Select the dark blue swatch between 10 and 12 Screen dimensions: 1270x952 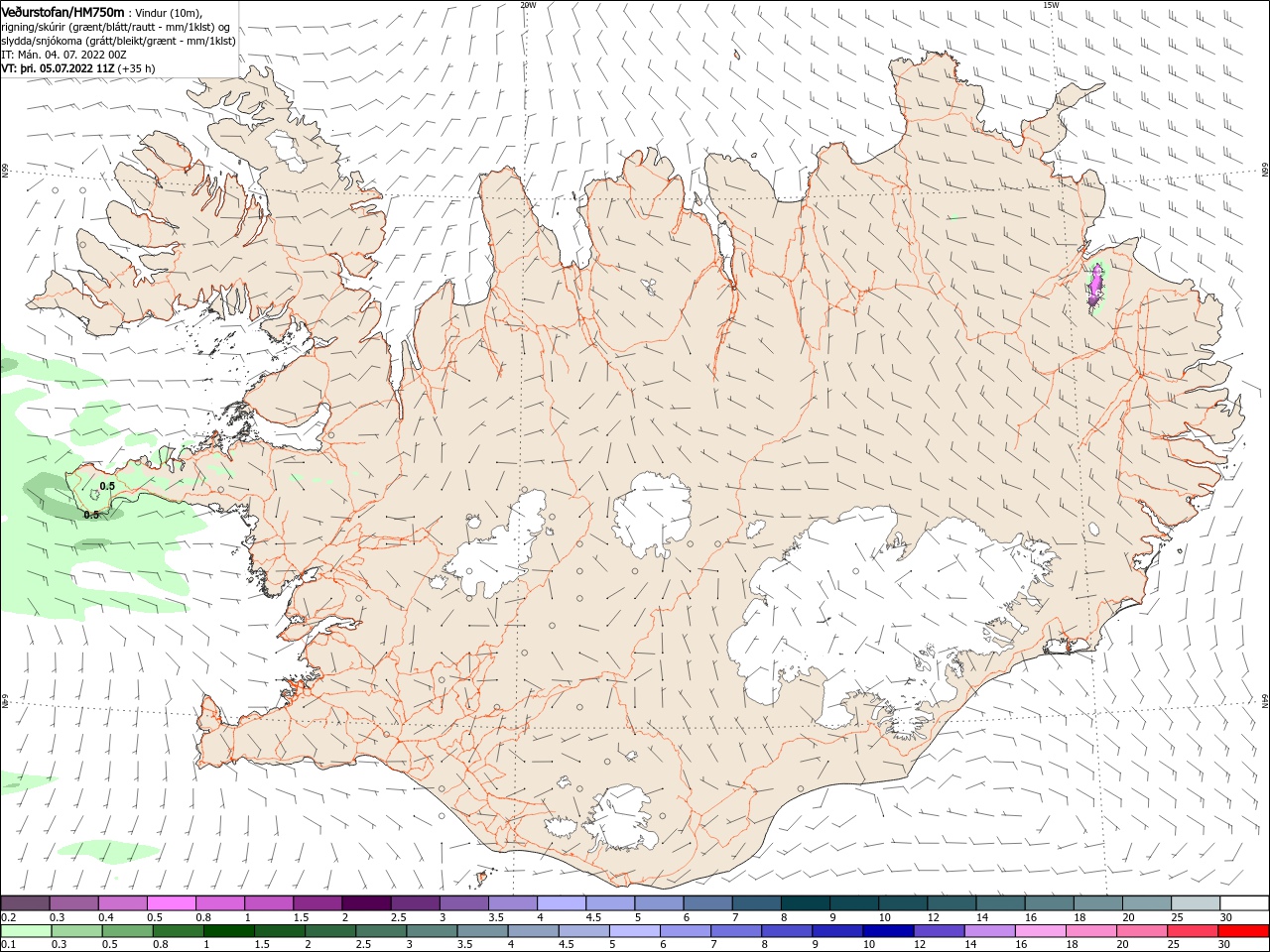coord(887,931)
